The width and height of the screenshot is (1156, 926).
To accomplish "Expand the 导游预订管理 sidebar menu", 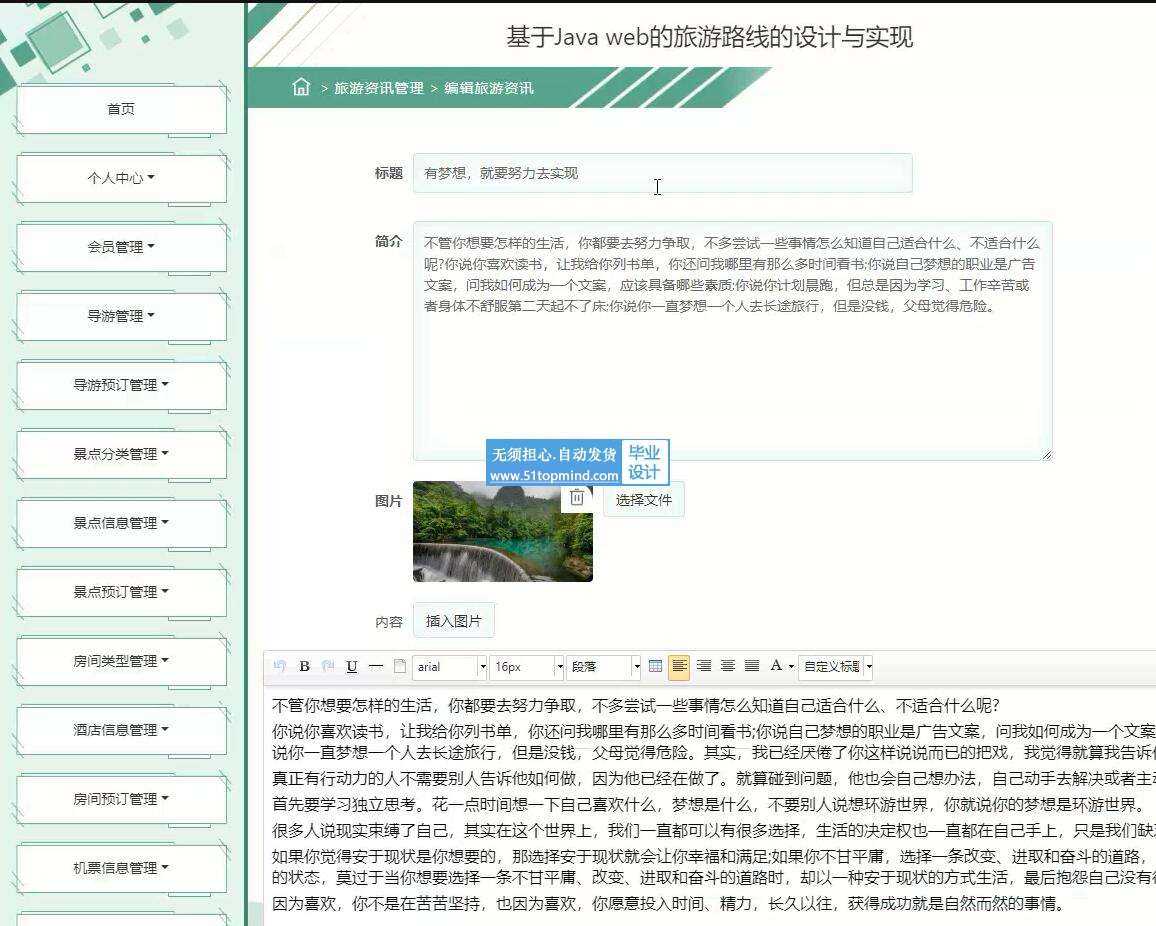I will pyautogui.click(x=121, y=385).
